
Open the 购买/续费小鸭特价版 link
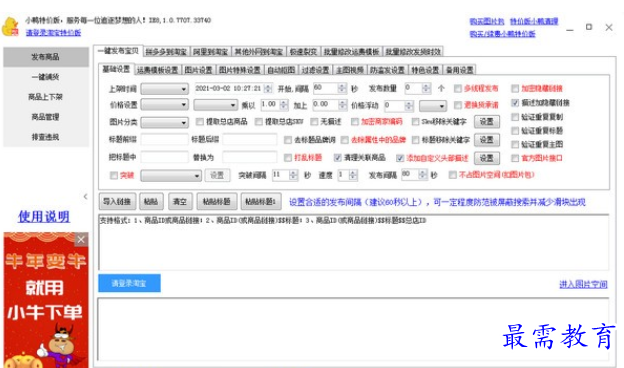[503, 34]
